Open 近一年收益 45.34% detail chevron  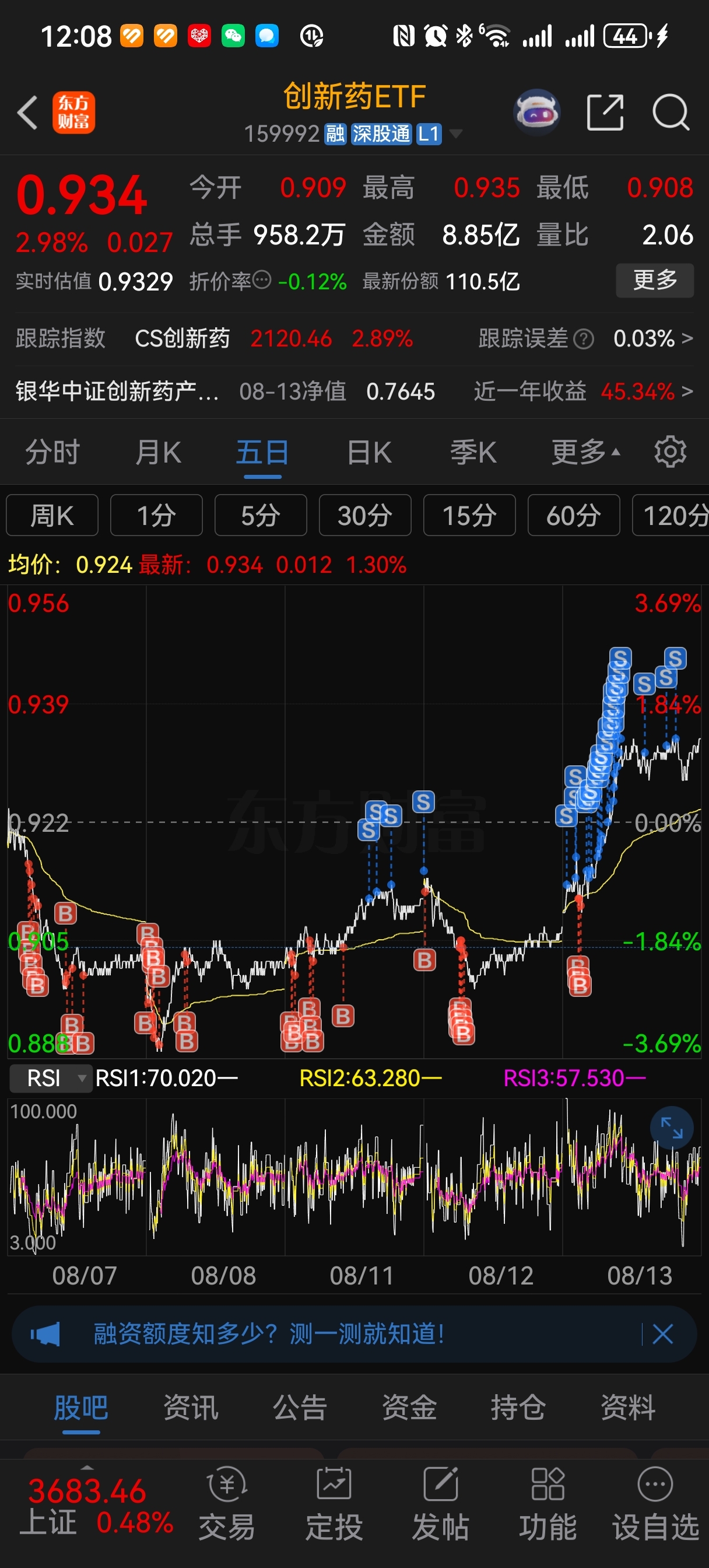point(687,391)
